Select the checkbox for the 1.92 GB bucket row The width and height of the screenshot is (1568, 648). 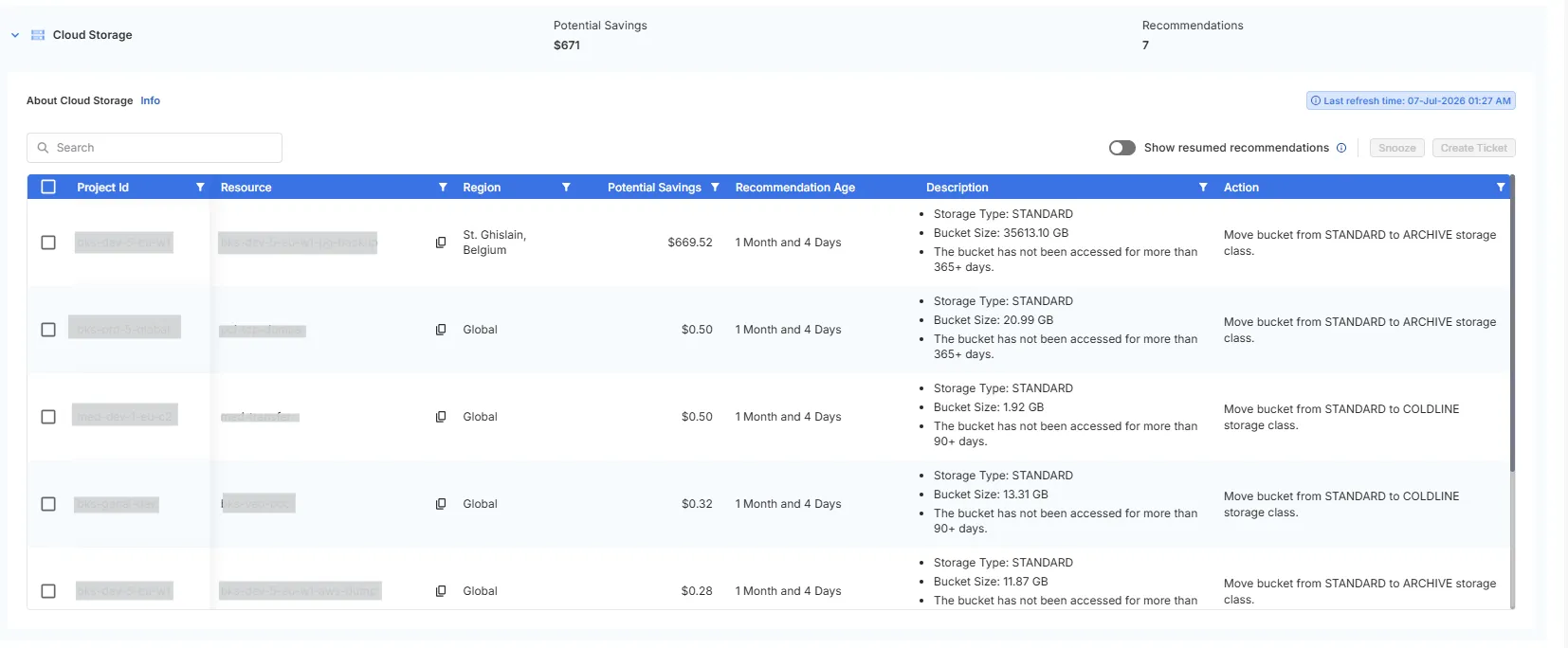click(48, 417)
